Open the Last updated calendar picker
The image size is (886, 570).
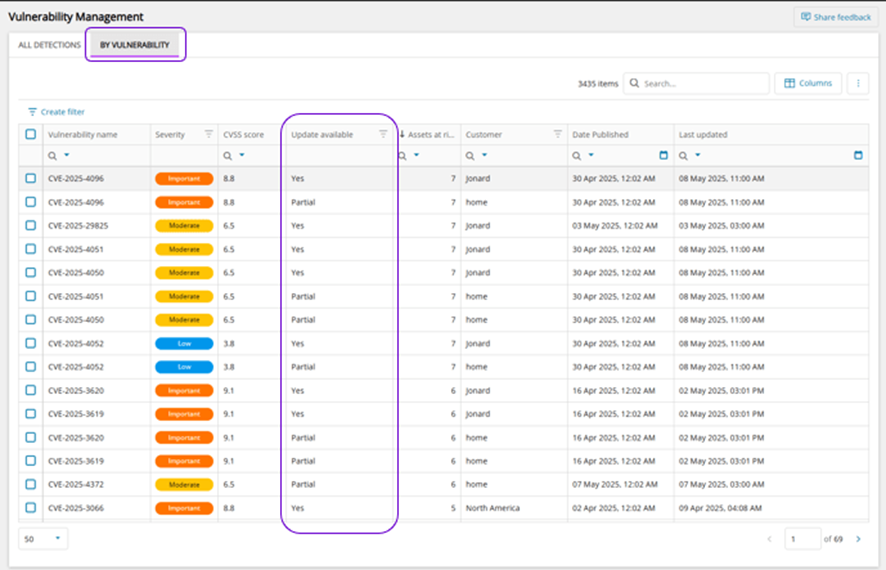(858, 155)
